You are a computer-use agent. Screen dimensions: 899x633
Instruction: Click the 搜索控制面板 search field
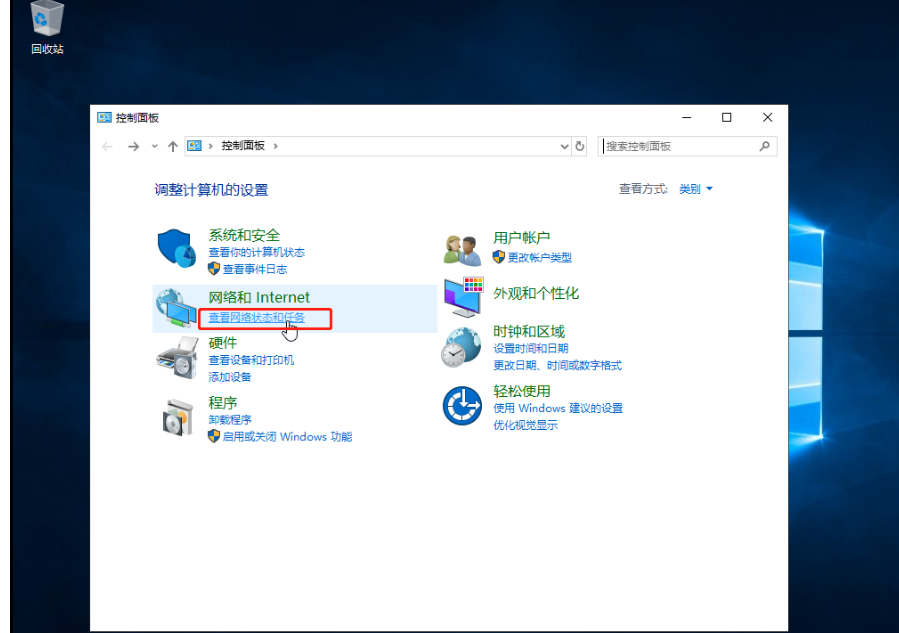coord(679,146)
